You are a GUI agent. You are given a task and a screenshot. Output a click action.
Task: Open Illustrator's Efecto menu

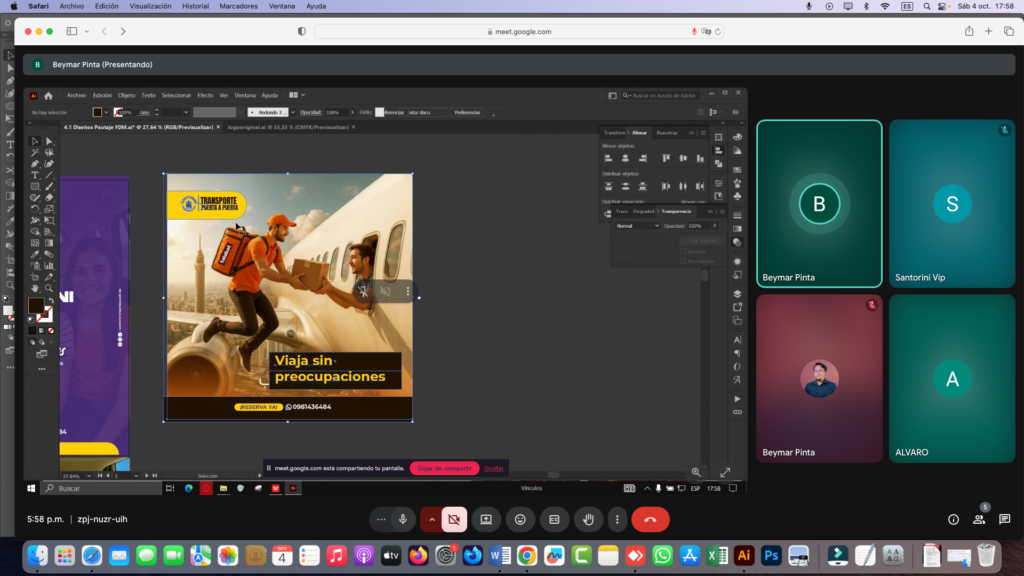coord(205,95)
